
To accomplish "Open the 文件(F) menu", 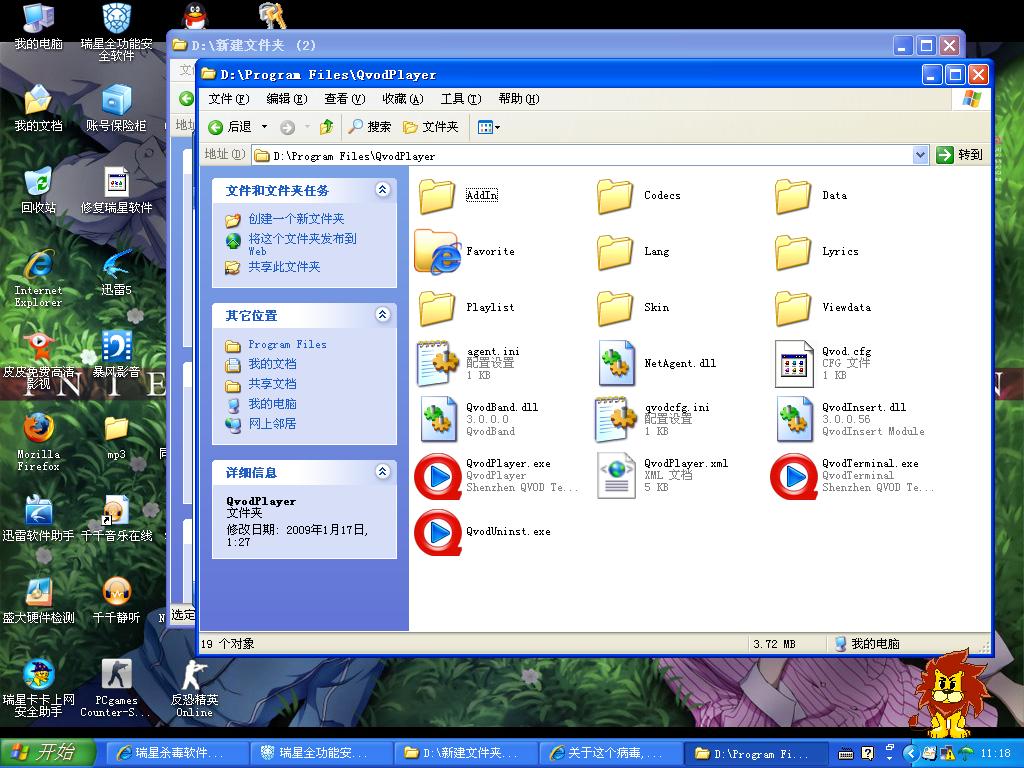I will point(229,99).
